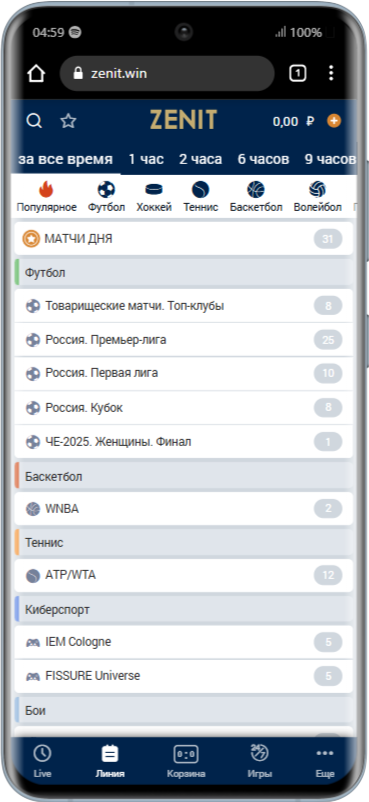The image size is (369, 802).
Task: Switch to the 6 часов filter
Action: coord(263,159)
